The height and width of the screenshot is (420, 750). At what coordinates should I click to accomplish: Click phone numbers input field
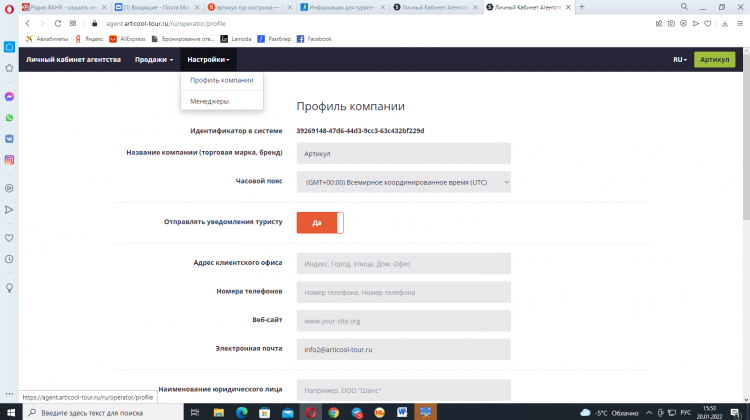tap(403, 292)
